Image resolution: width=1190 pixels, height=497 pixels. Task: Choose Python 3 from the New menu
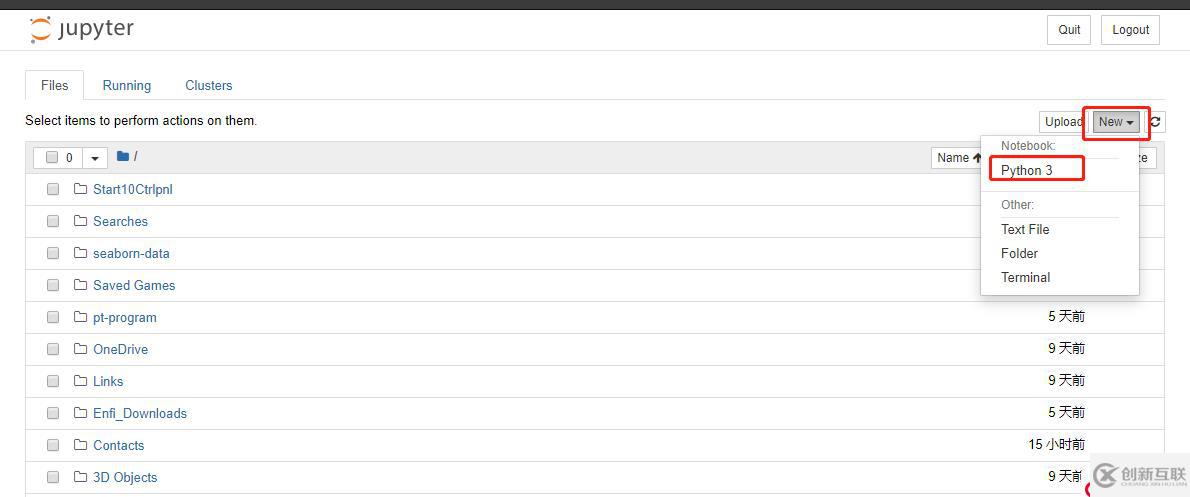[1027, 170]
